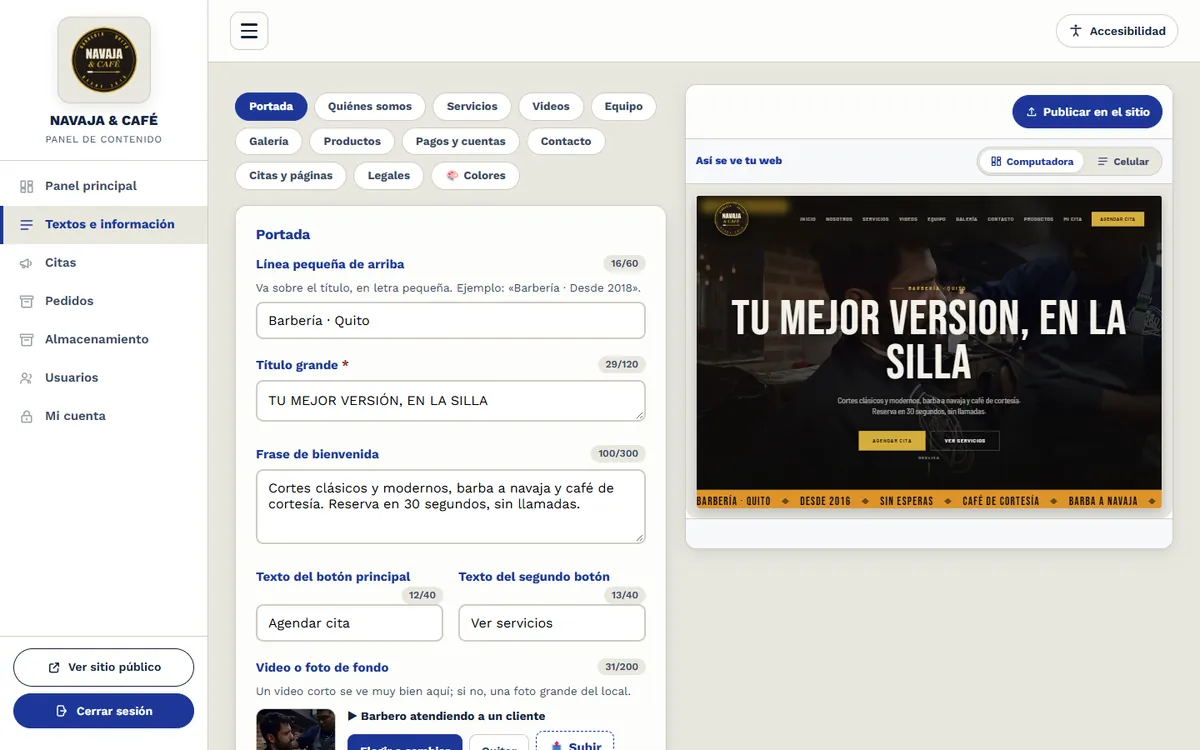Click GALERÍA in the preview navigation
Image resolution: width=1200 pixels, height=750 pixels.
pos(966,219)
